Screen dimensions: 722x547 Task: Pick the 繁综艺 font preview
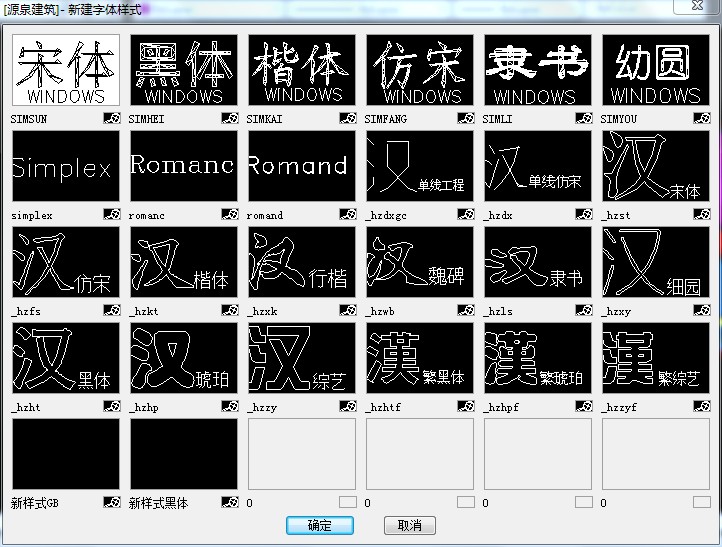coord(656,358)
